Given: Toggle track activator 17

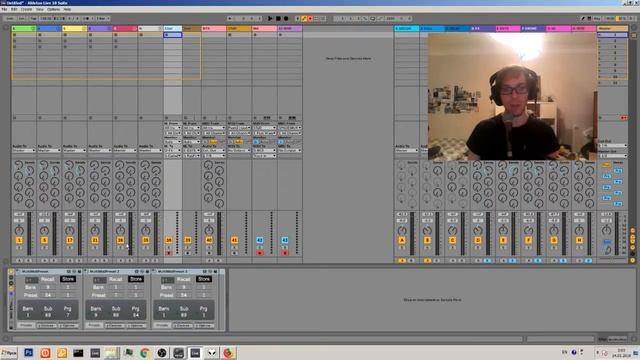Looking at the screenshot, I should pos(70,240).
